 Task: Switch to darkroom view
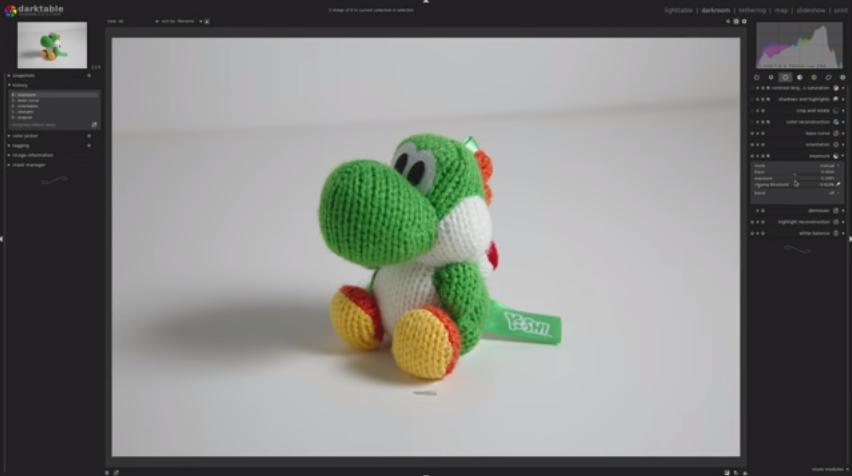tap(716, 10)
